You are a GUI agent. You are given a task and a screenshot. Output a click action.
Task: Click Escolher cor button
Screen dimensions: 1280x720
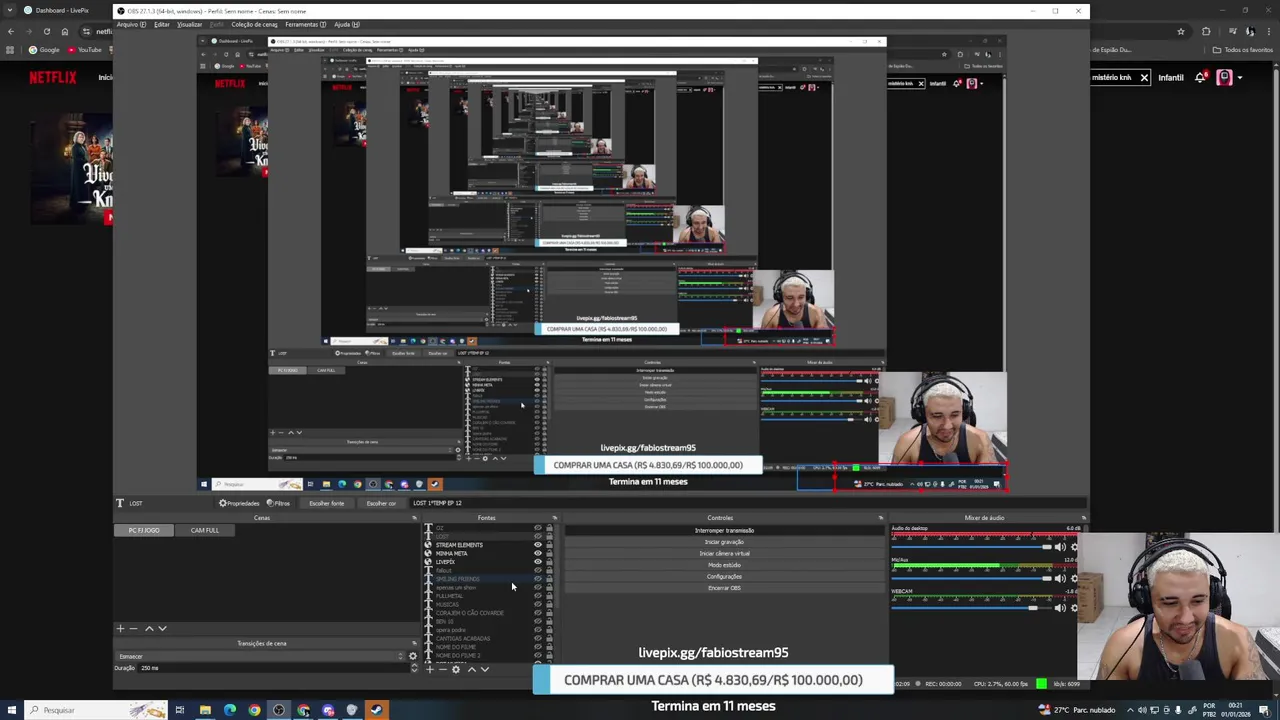click(381, 503)
